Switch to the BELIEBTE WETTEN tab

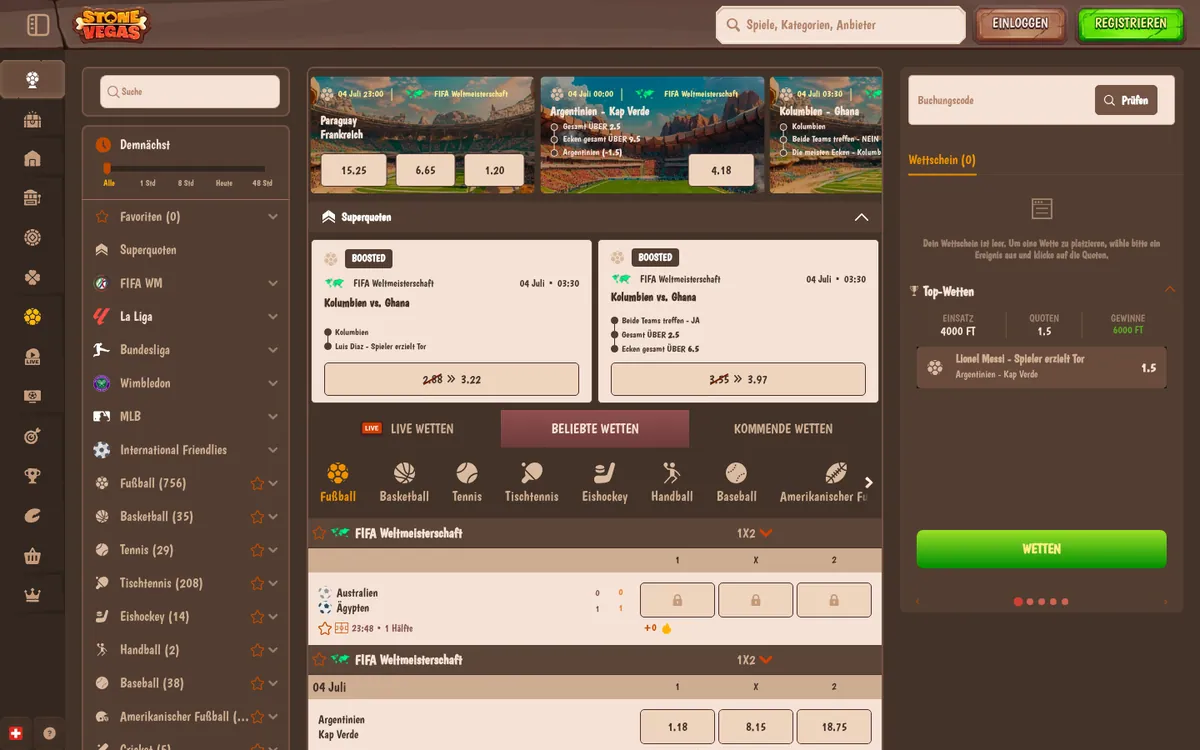point(595,428)
